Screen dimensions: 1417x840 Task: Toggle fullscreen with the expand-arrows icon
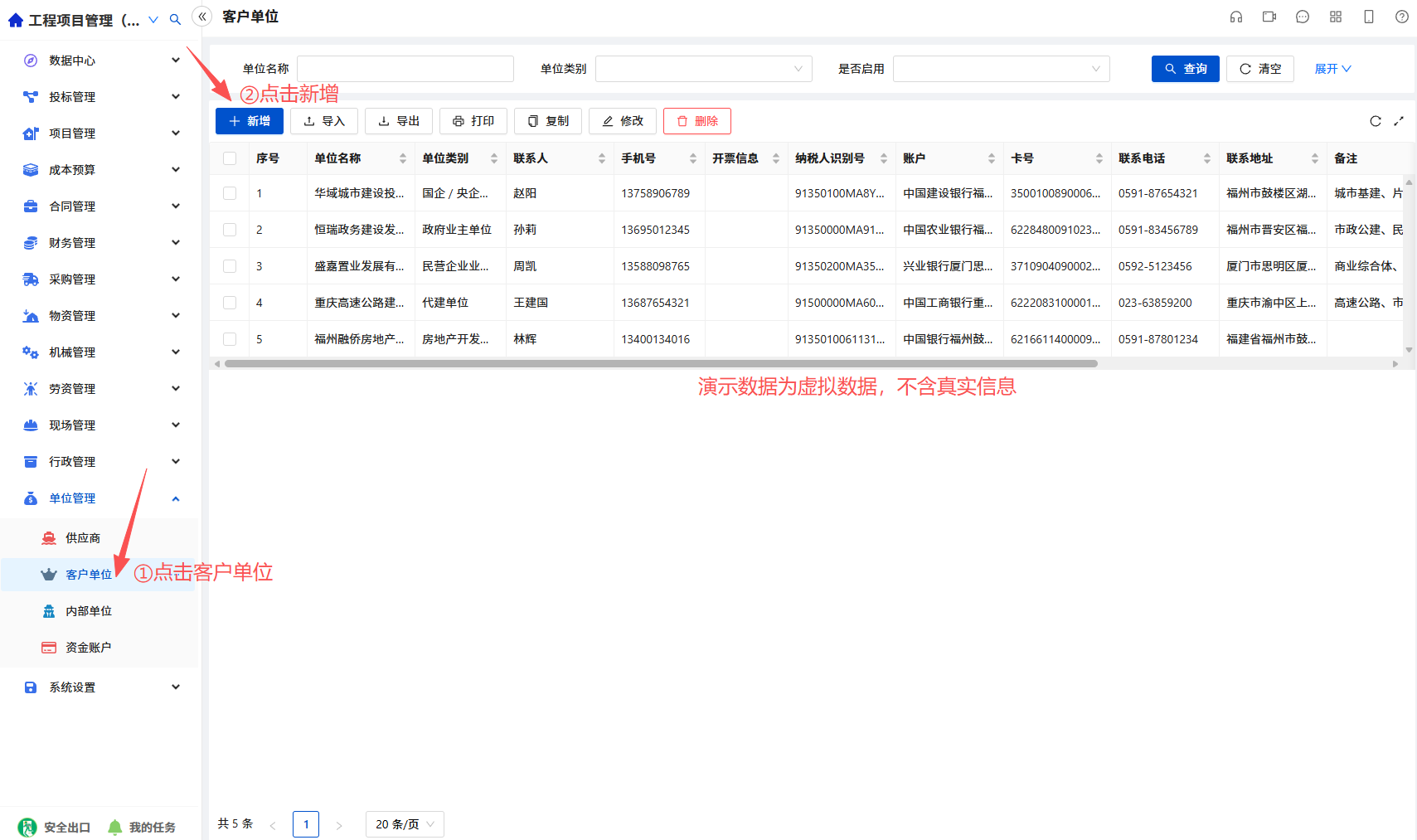(x=1399, y=121)
